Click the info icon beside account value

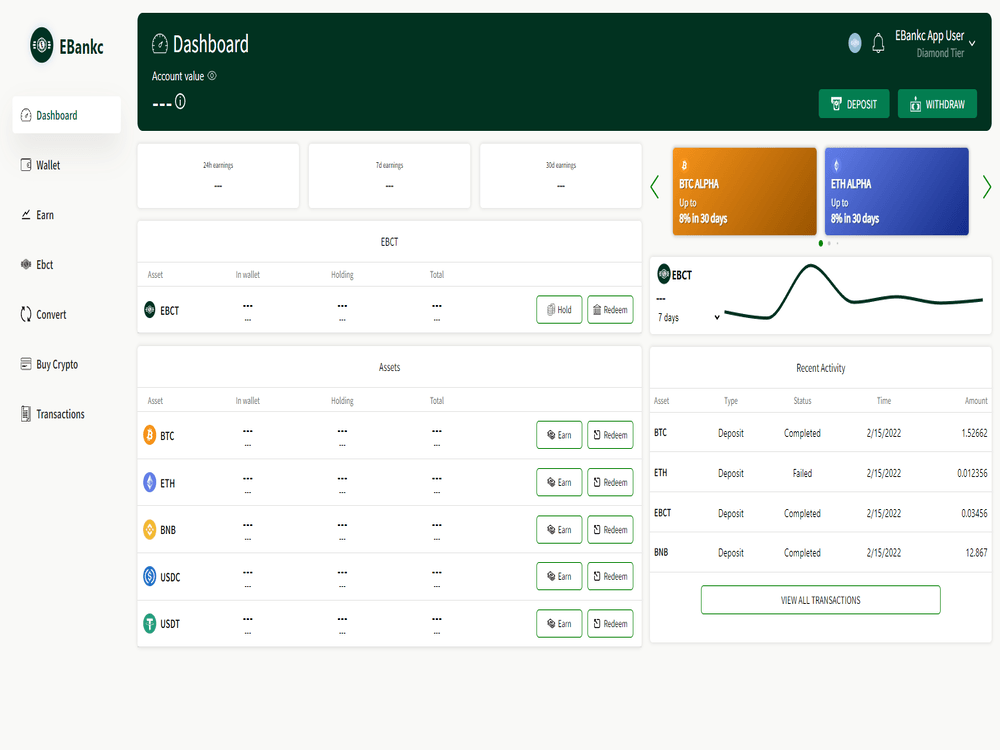tap(180, 101)
